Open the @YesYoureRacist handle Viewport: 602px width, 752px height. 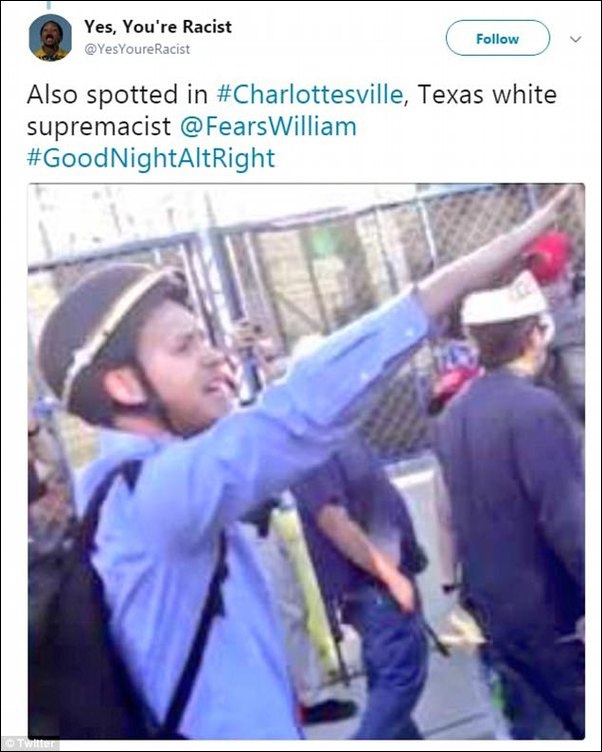[x=137, y=49]
